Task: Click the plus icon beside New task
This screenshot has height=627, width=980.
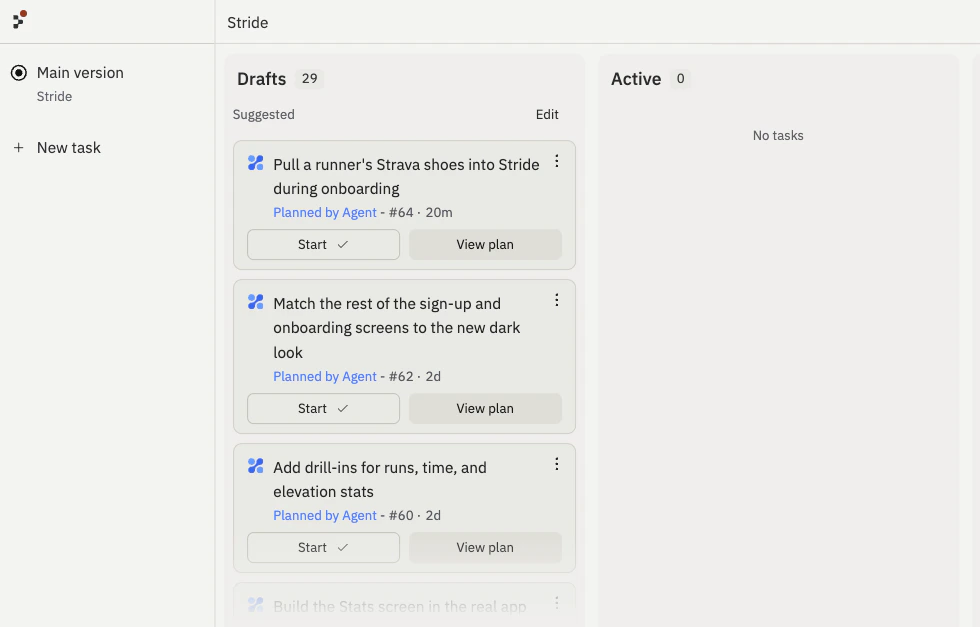Action: (19, 148)
